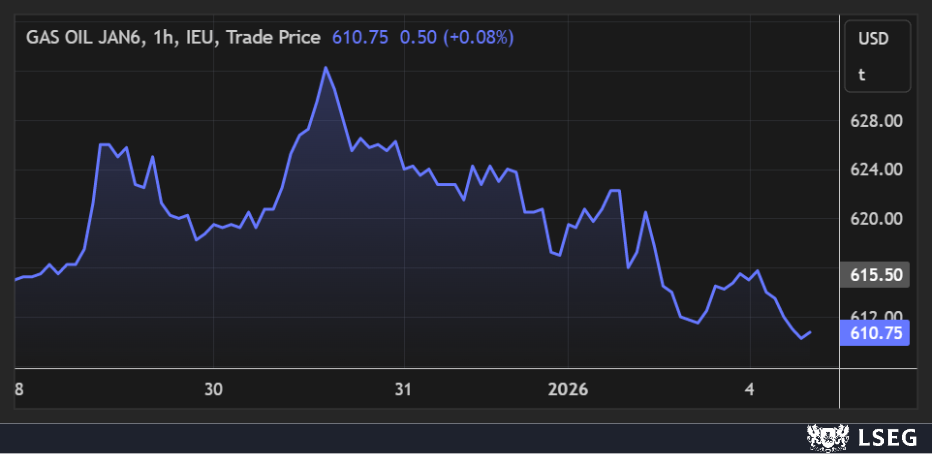Open the Trade Price field label

274,38
